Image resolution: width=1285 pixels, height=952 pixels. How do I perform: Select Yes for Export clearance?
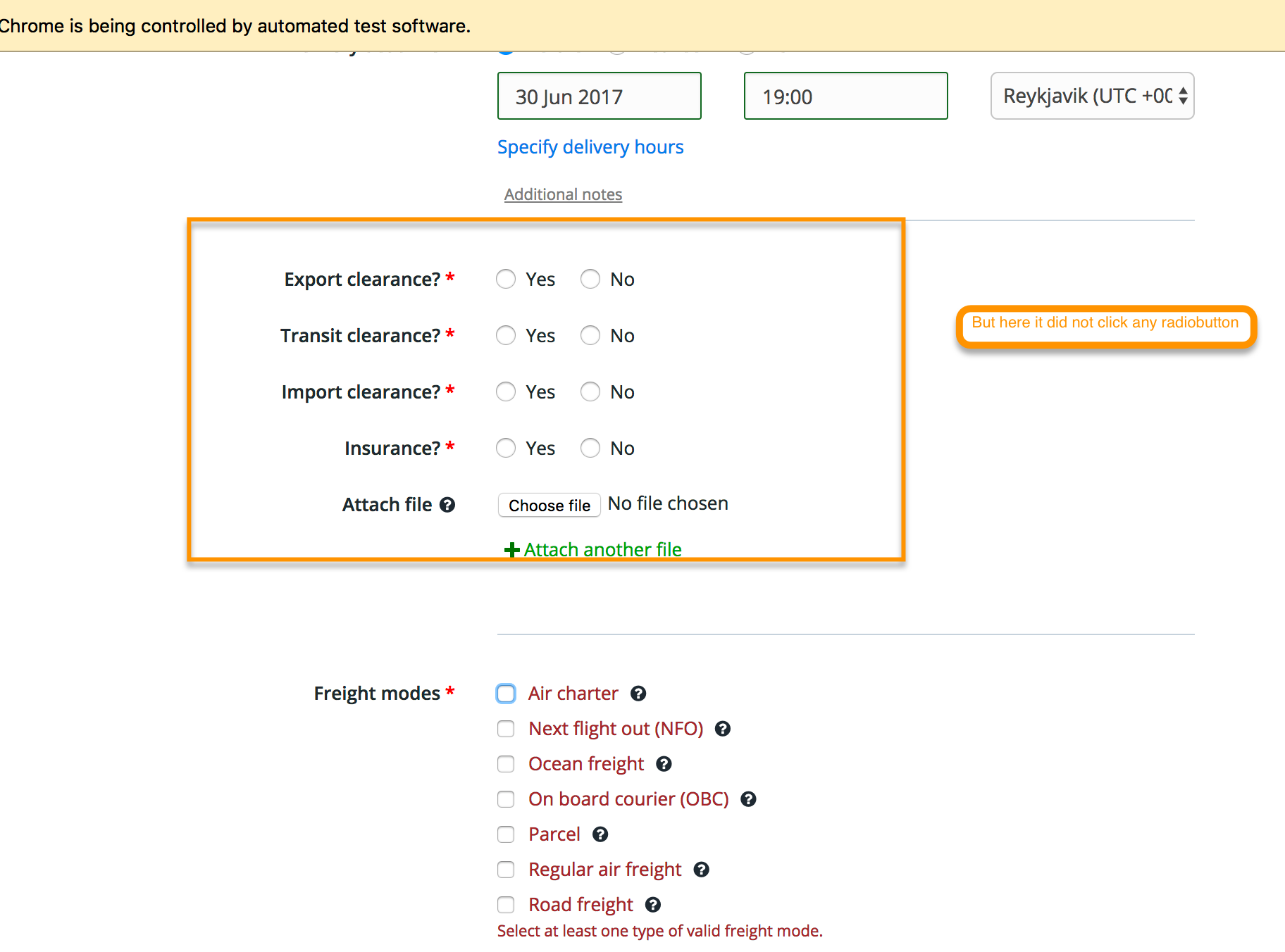506,280
